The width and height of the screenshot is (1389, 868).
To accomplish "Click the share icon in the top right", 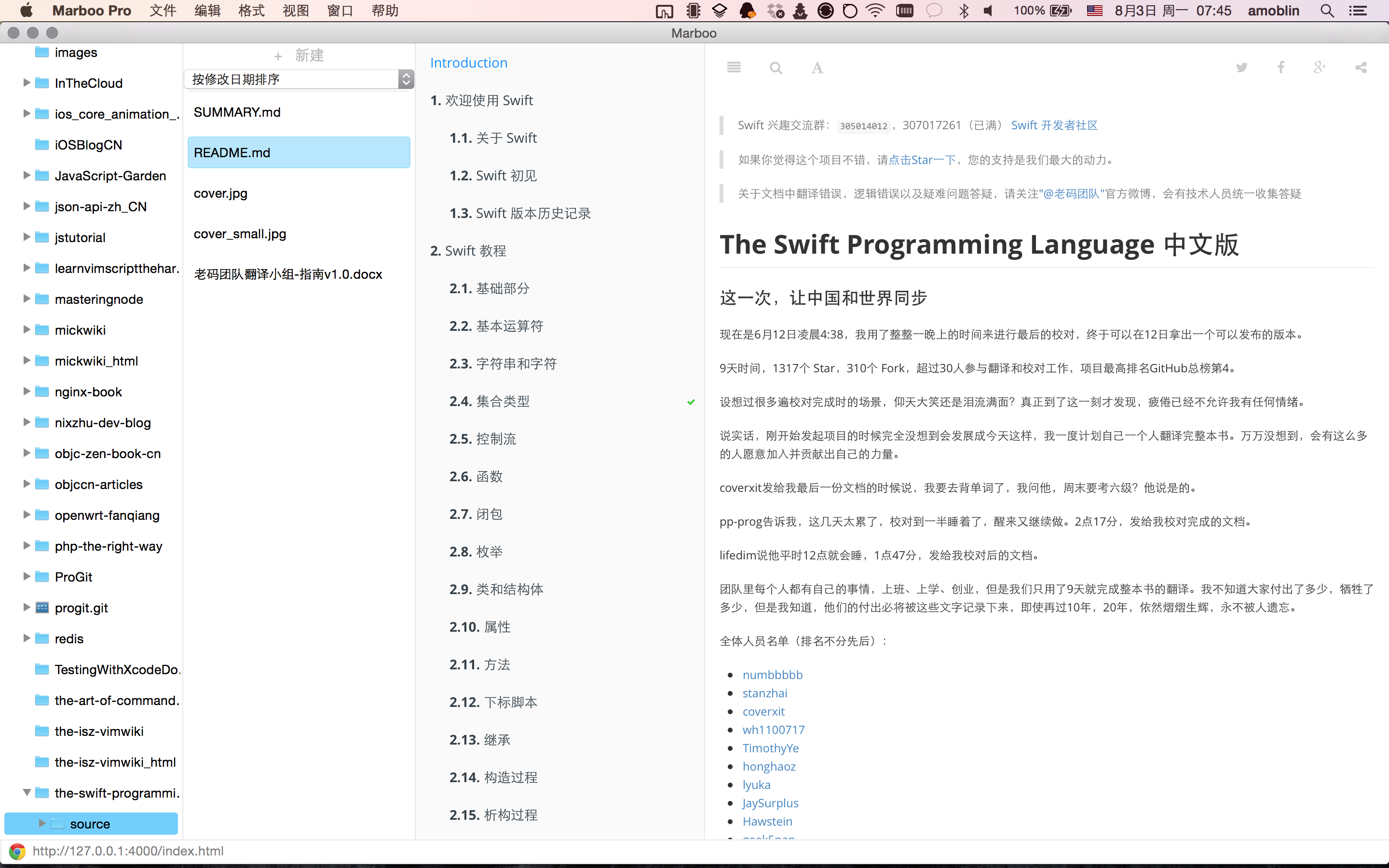I will [1360, 68].
